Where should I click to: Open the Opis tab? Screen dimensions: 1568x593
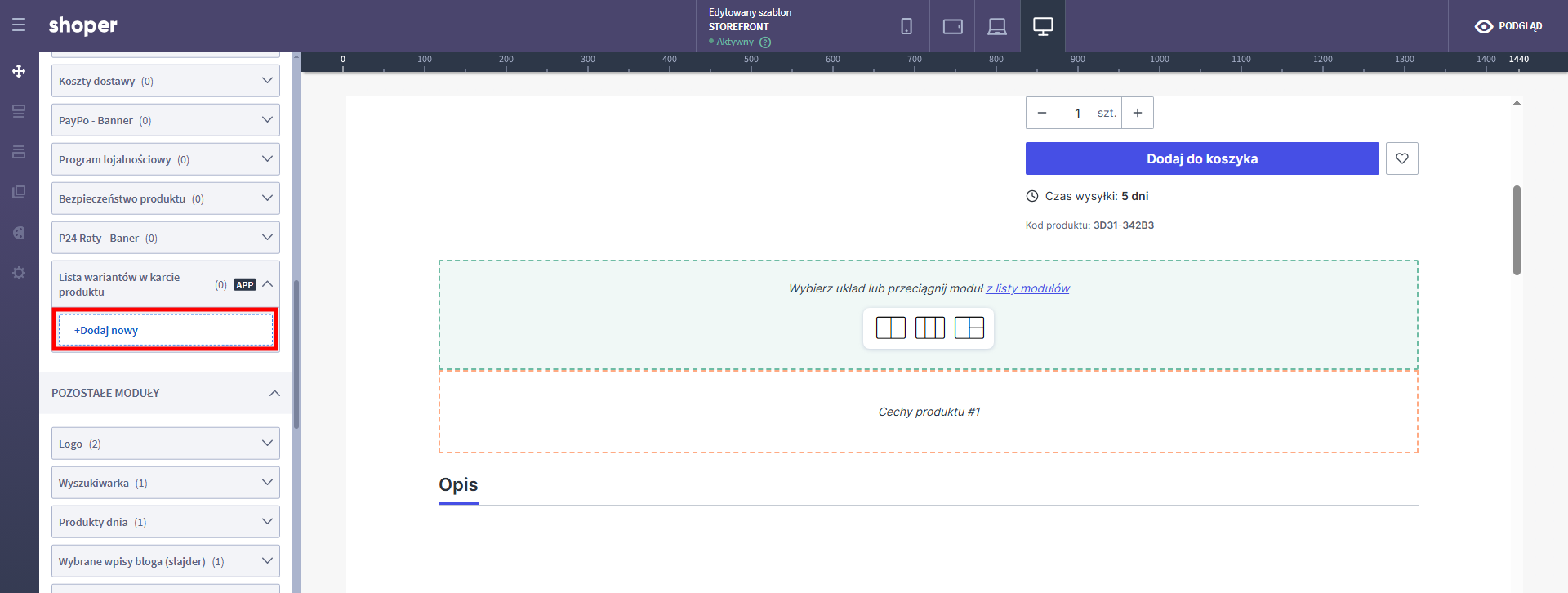click(458, 485)
